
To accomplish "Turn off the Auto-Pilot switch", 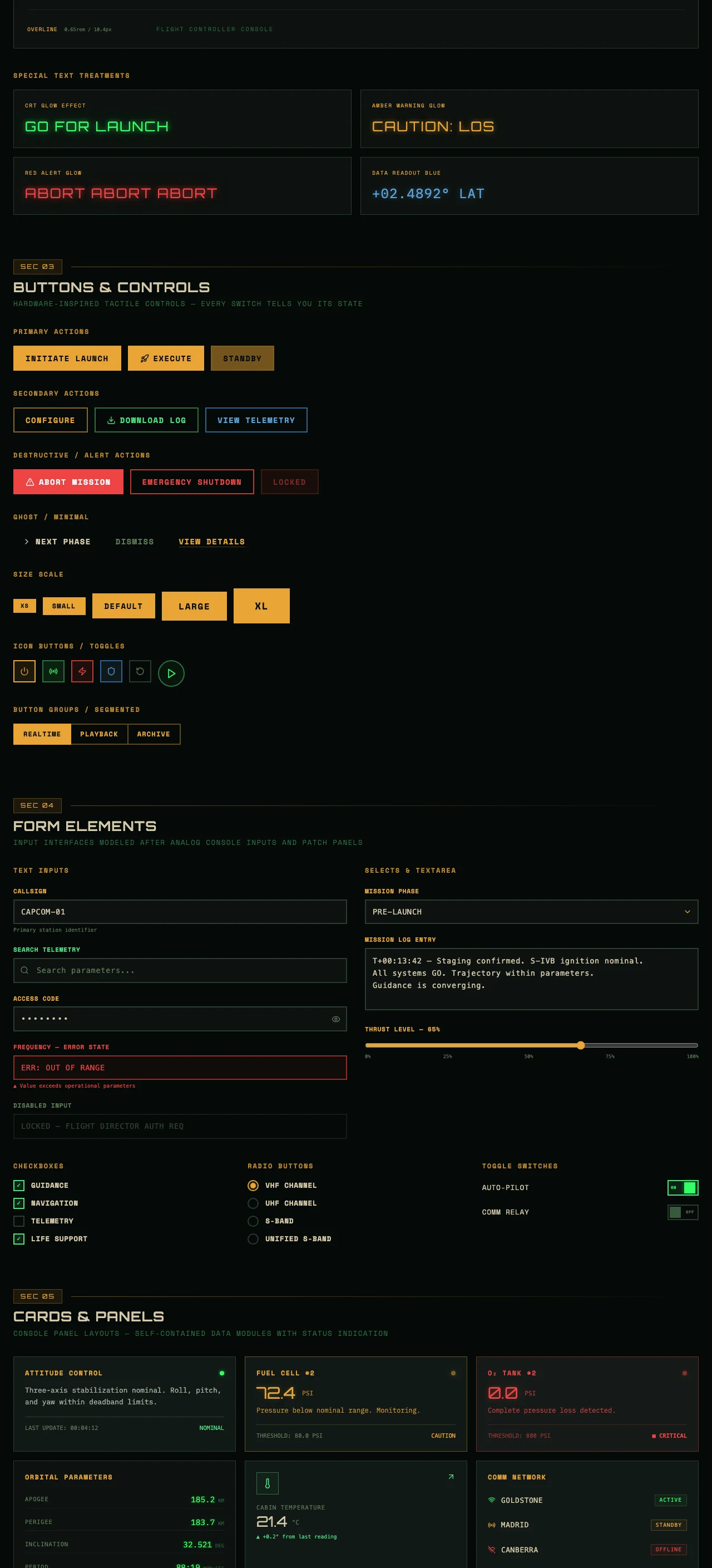I will point(683,1188).
